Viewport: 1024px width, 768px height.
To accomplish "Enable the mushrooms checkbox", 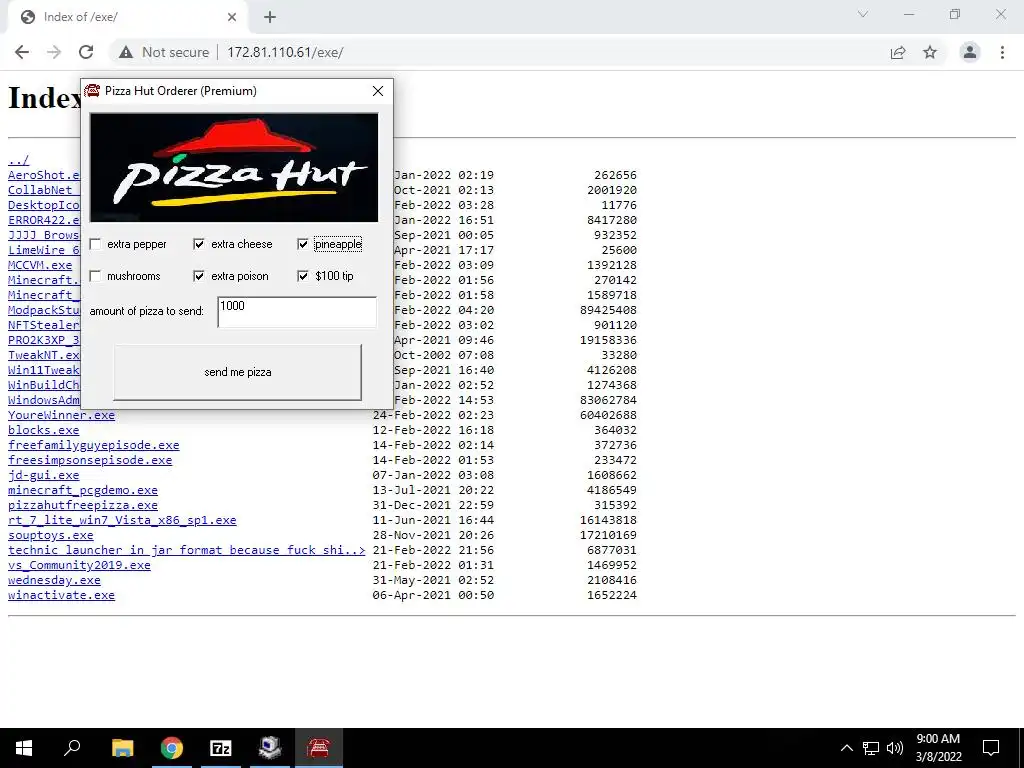I will pos(96,276).
